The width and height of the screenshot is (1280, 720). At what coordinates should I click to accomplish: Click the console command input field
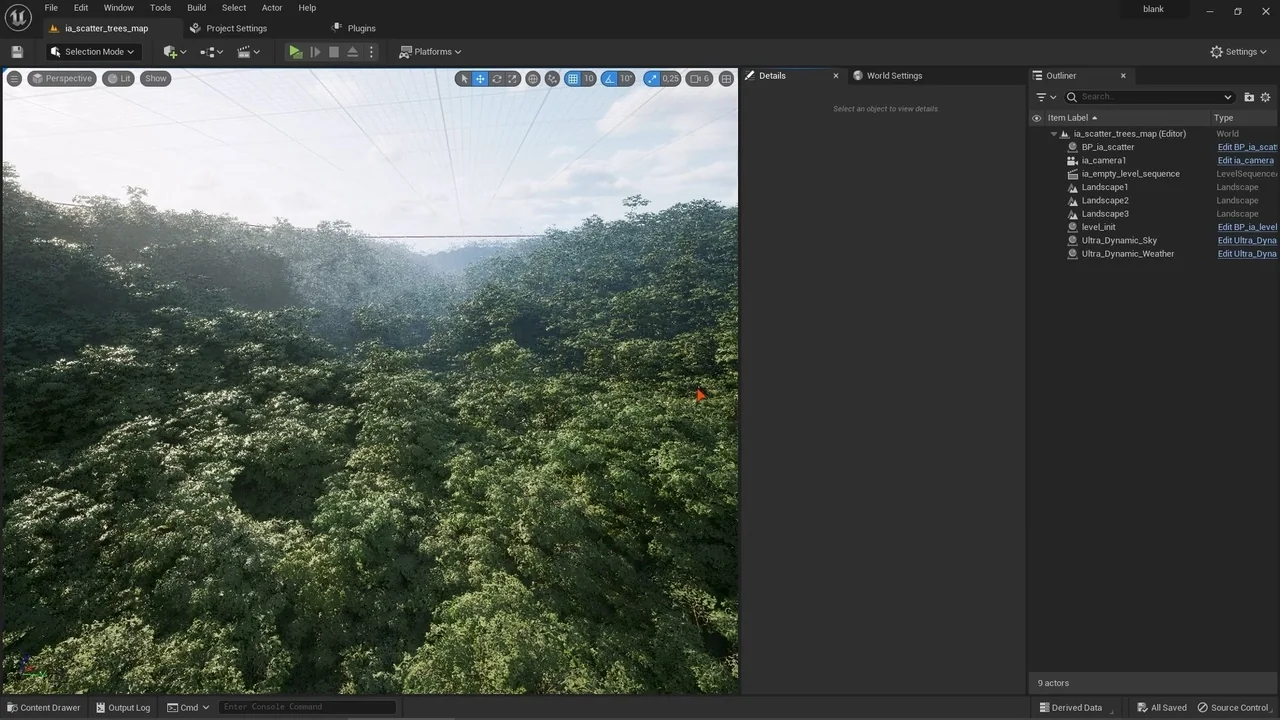(306, 707)
